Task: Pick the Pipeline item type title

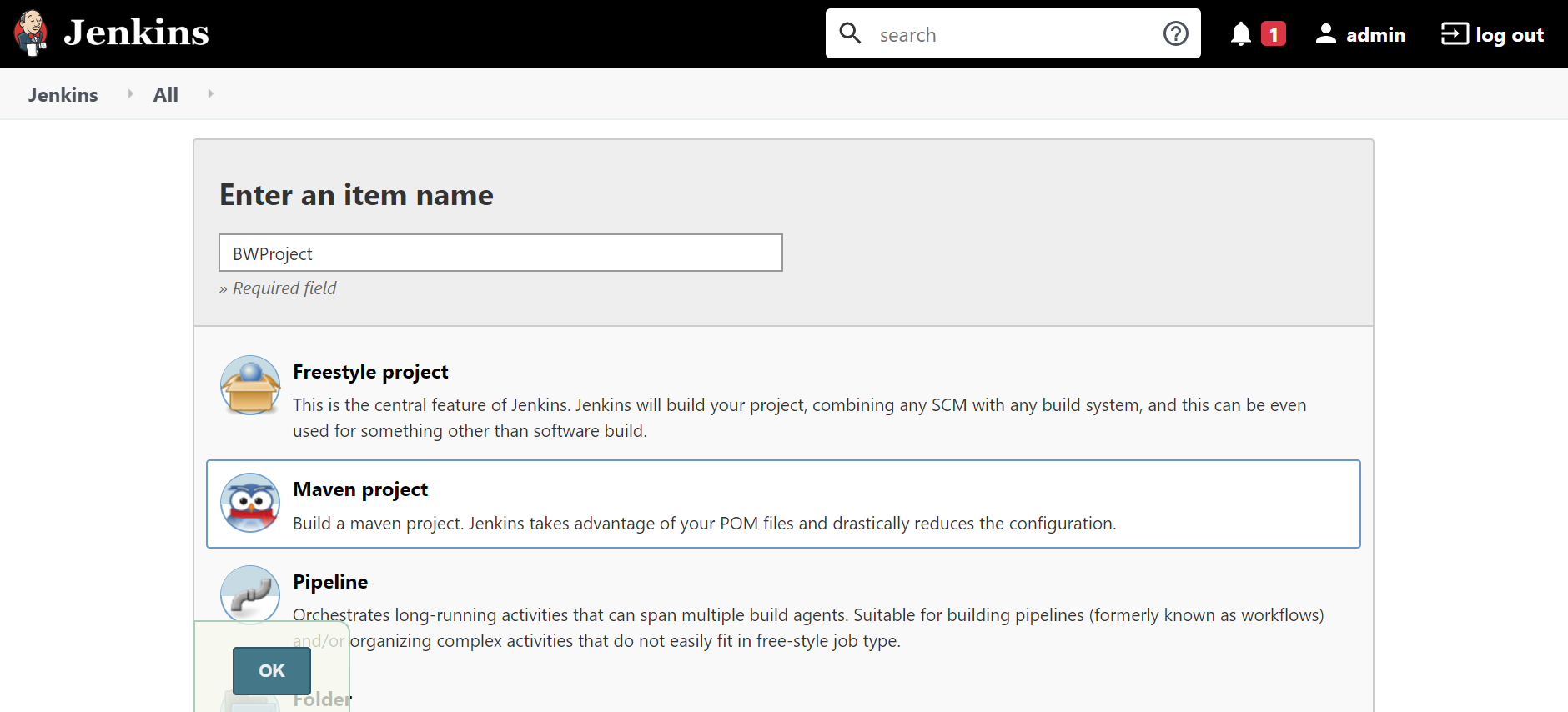Action: (330, 582)
